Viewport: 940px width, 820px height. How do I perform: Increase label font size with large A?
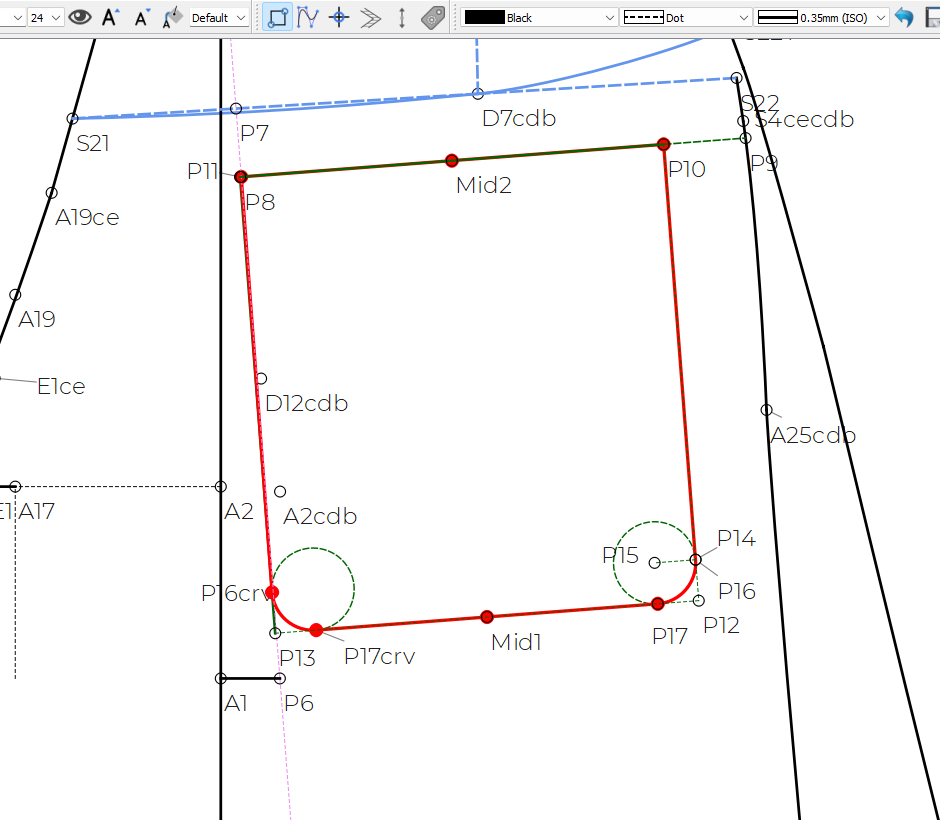(x=111, y=17)
